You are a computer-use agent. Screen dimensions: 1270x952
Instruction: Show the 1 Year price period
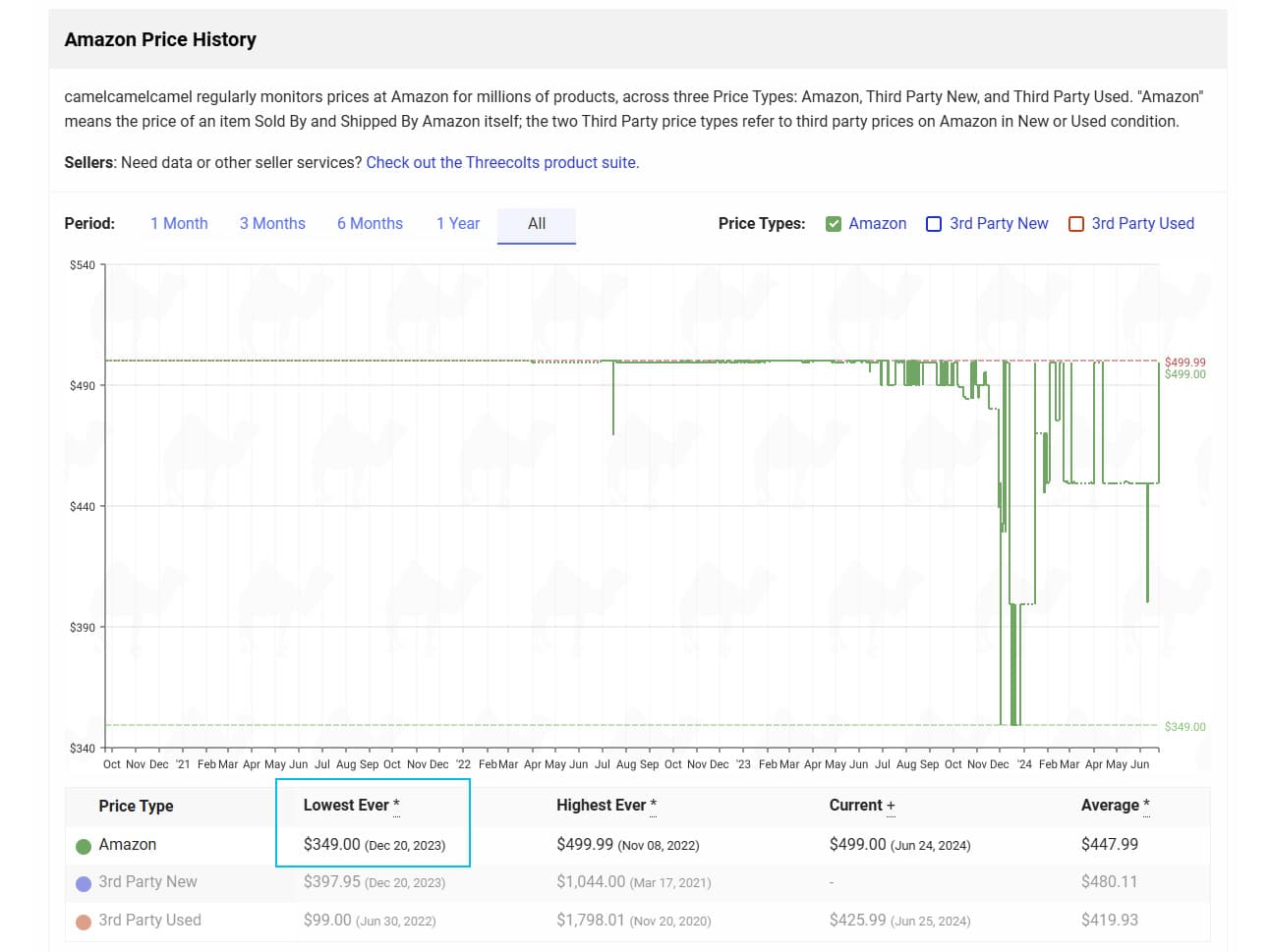[x=458, y=224]
